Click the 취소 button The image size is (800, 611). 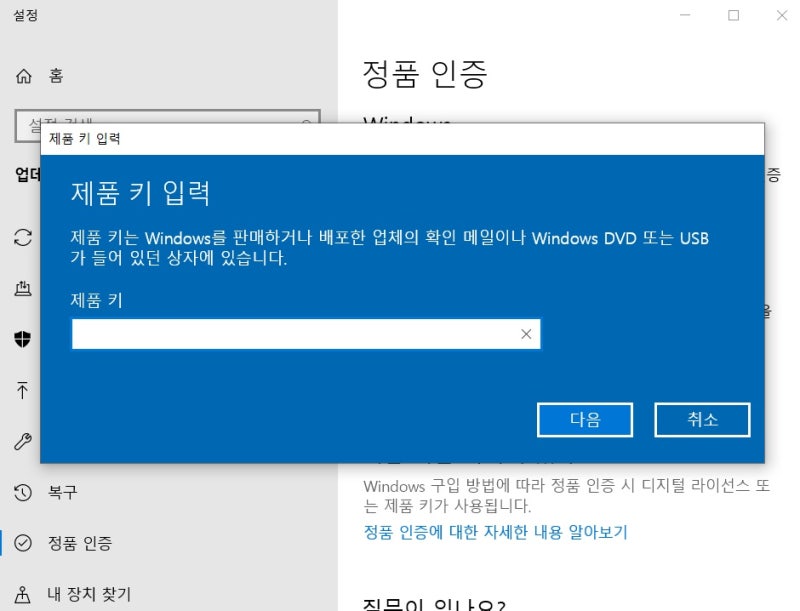click(x=702, y=420)
